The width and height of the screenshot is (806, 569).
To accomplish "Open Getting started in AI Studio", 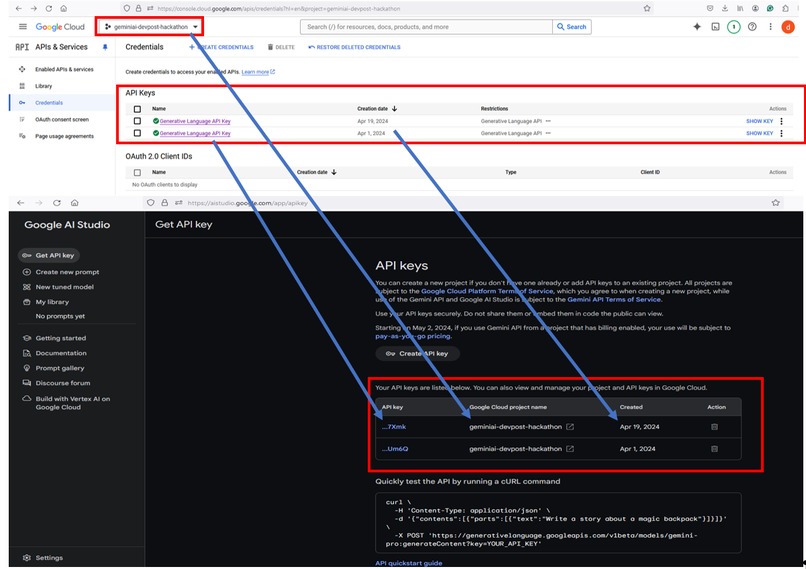I will [60, 338].
